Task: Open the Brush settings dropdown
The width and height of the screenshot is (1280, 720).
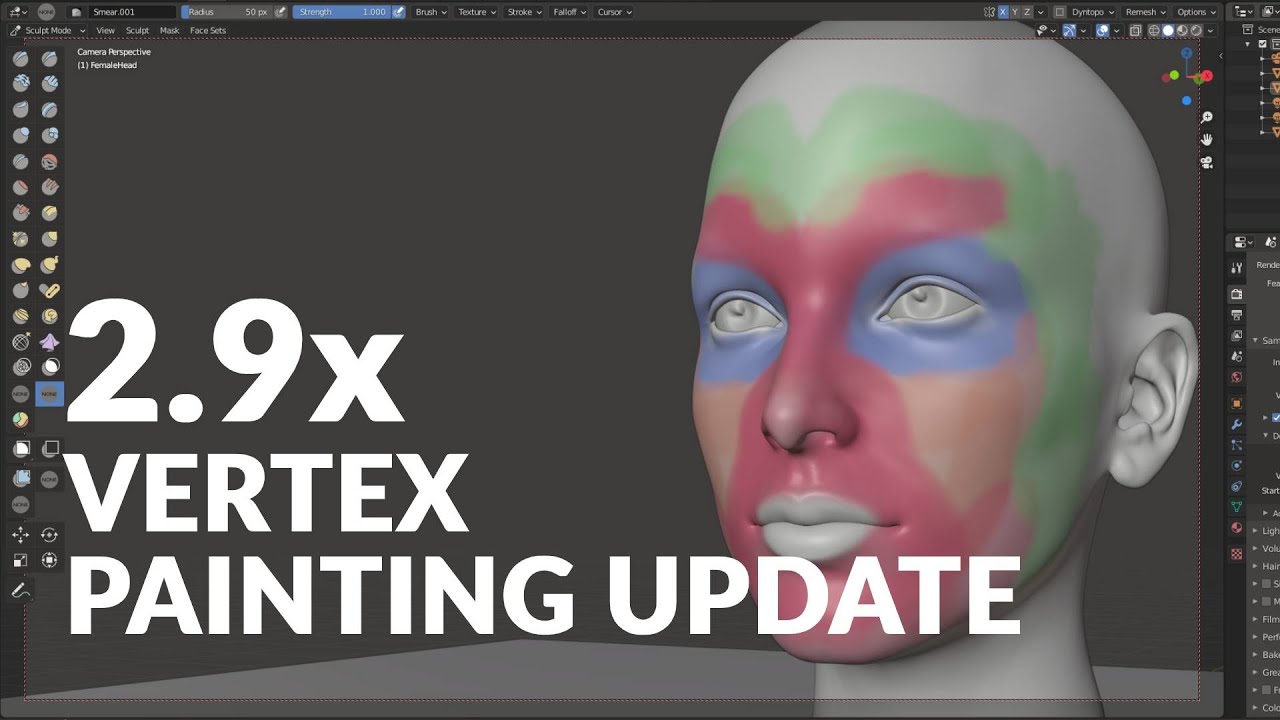Action: (x=430, y=12)
